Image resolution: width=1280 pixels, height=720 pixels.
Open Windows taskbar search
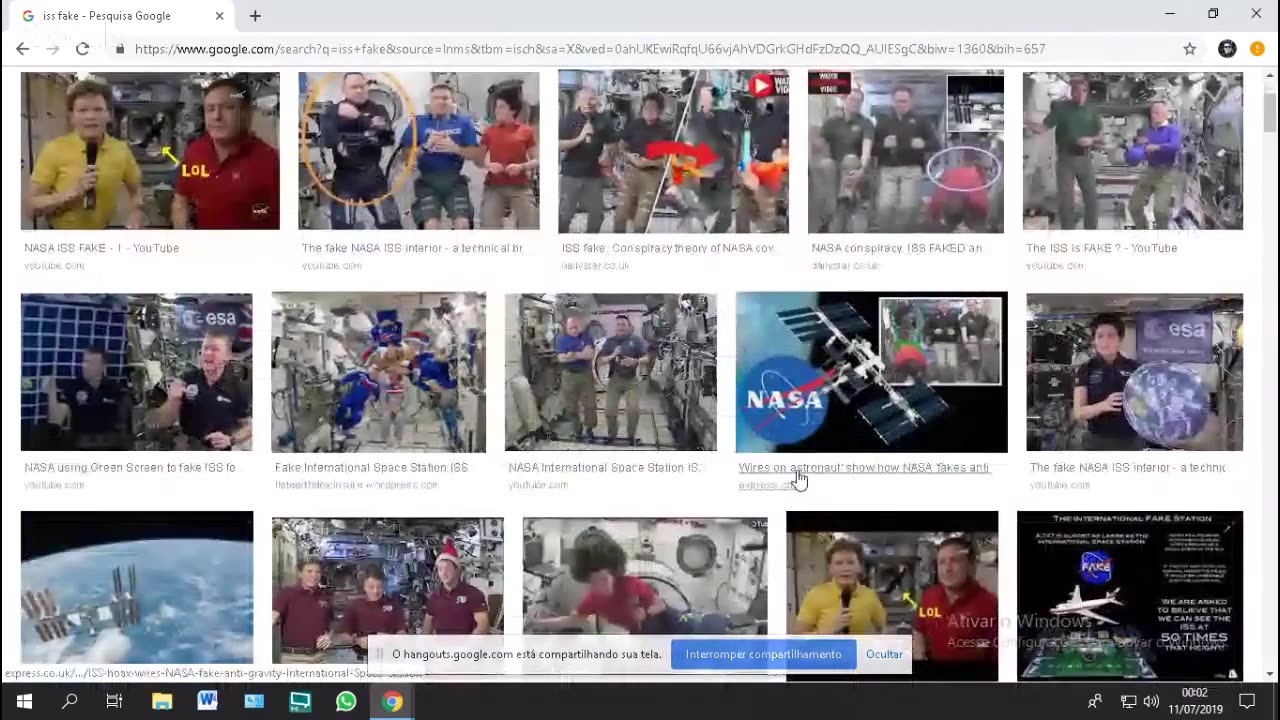pos(69,702)
